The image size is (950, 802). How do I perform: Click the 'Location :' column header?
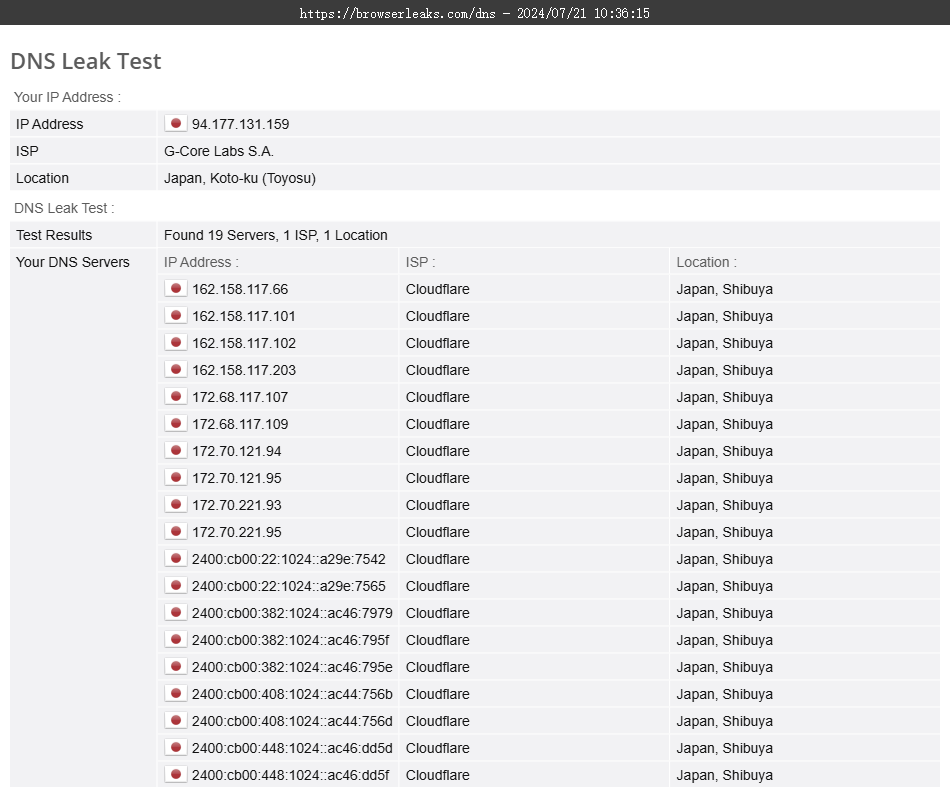pyautogui.click(x=706, y=262)
